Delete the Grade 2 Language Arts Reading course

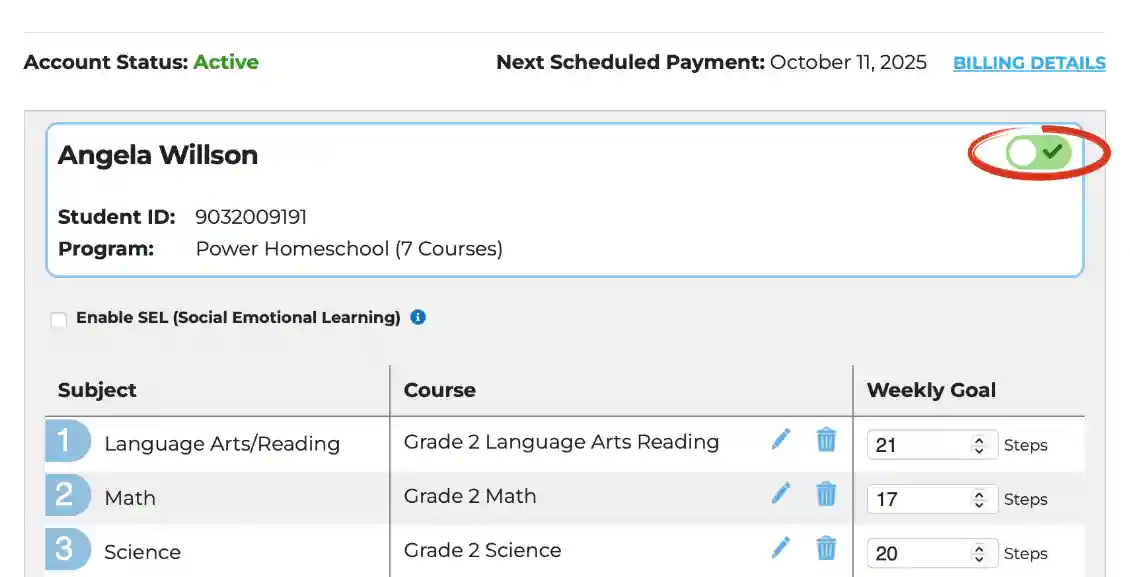[x=826, y=439]
